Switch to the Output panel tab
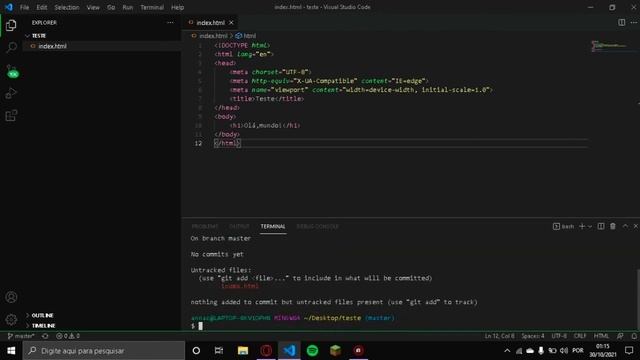640x360 pixels. click(x=239, y=227)
